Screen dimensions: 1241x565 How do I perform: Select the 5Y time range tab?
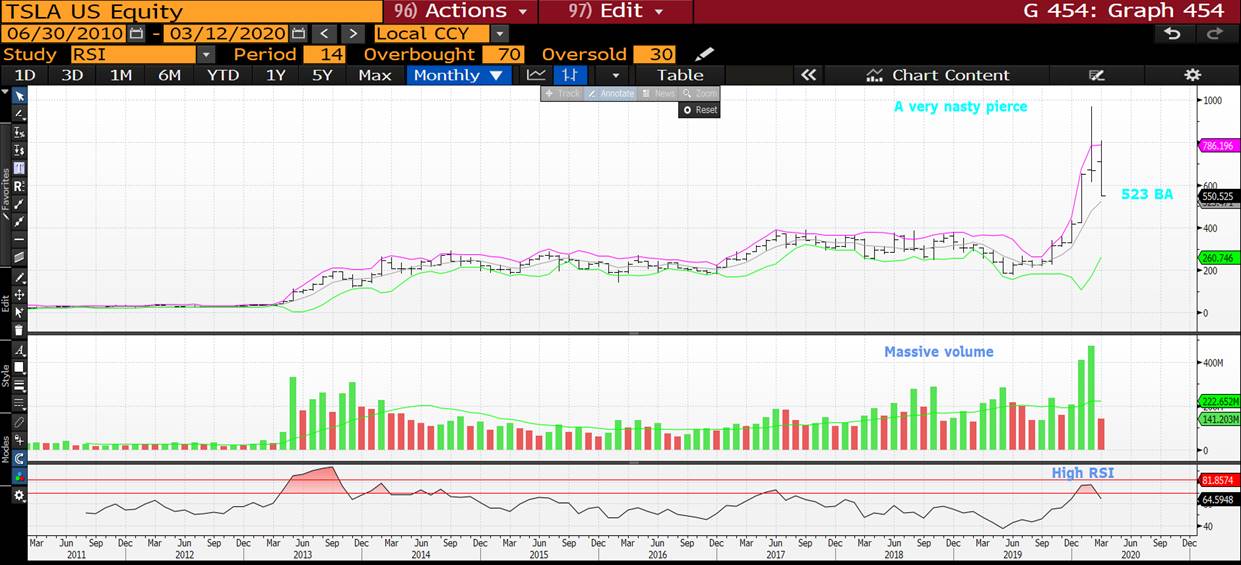coord(322,75)
